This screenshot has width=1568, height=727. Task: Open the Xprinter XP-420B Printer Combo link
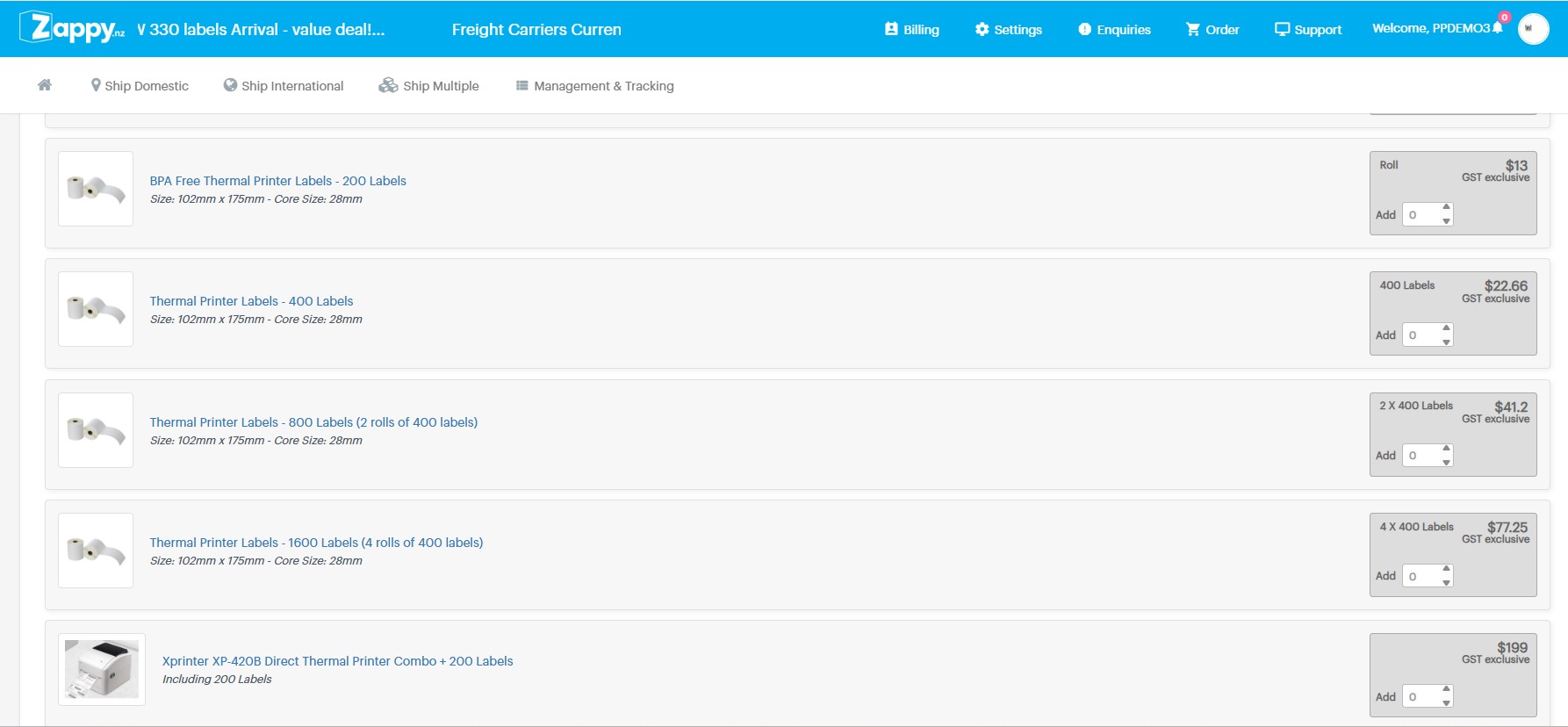click(337, 661)
